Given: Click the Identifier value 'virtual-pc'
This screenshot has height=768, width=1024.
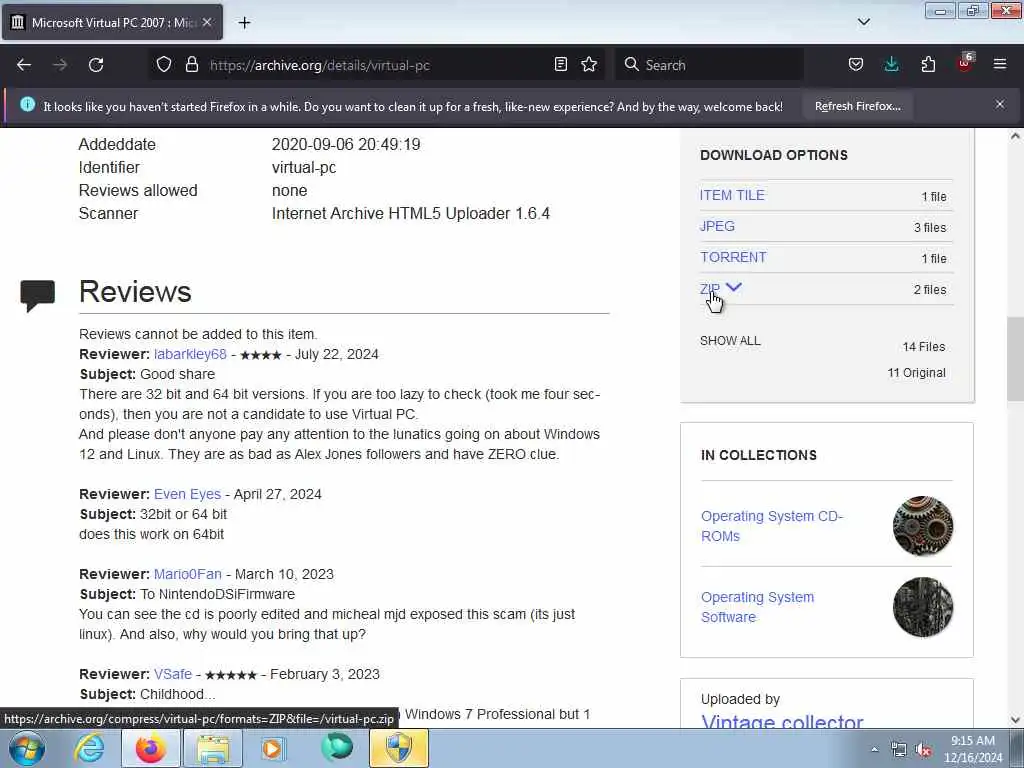Looking at the screenshot, I should pos(304,167).
